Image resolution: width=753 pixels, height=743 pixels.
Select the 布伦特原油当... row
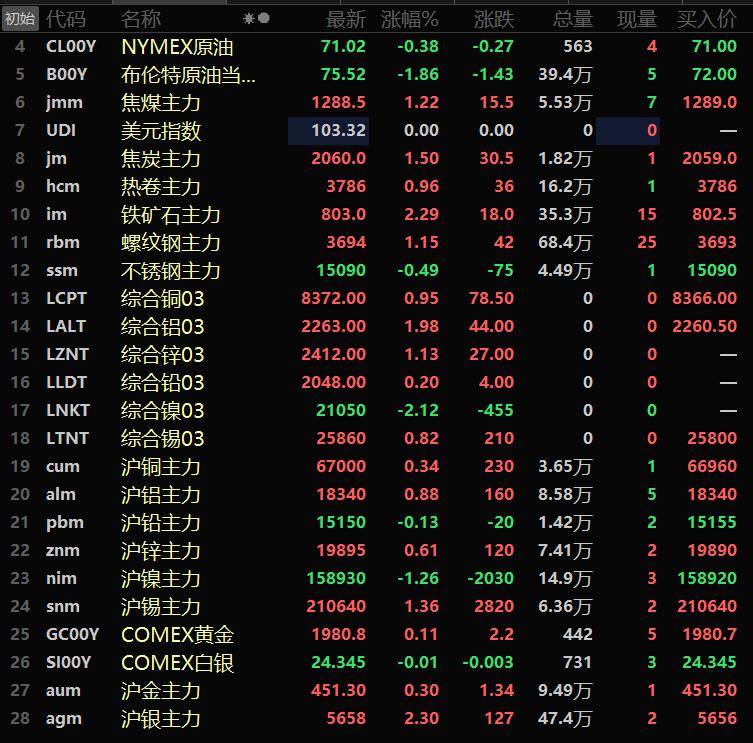tap(376, 74)
